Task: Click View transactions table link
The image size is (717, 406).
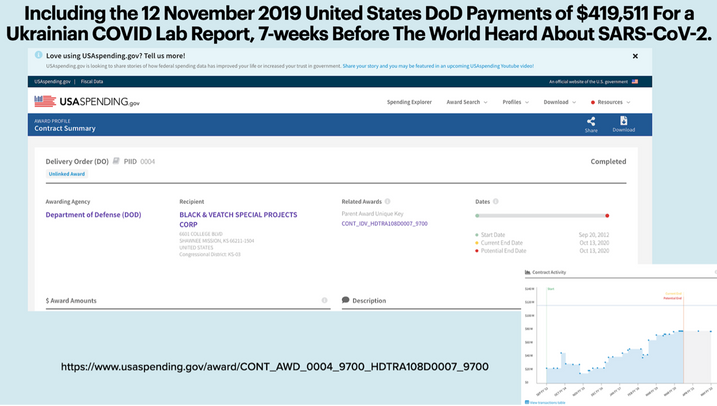Action: point(545,403)
